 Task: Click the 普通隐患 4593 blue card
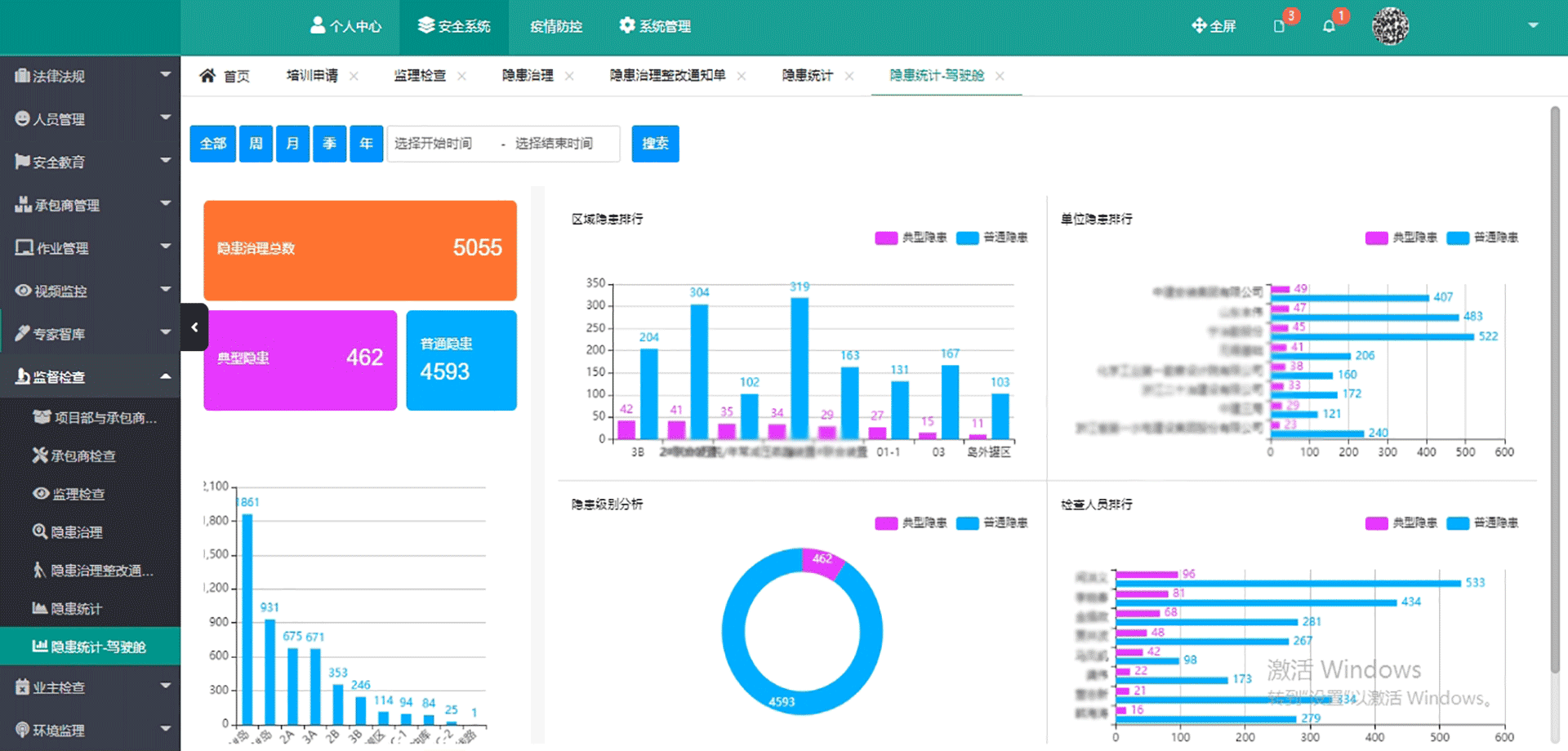pyautogui.click(x=461, y=360)
